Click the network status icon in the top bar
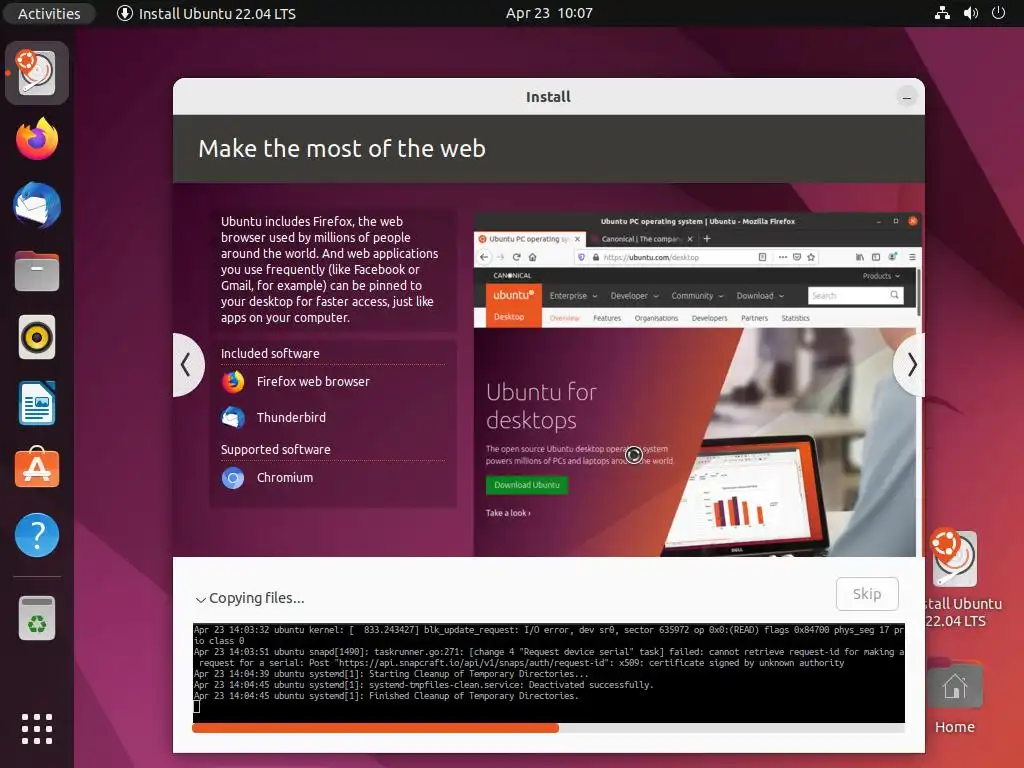The image size is (1024, 768). [942, 13]
